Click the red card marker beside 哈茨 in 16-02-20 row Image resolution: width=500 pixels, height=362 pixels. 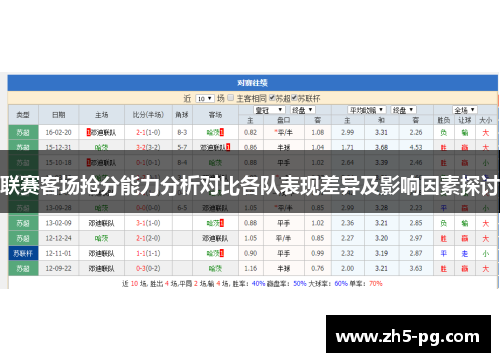222,132
